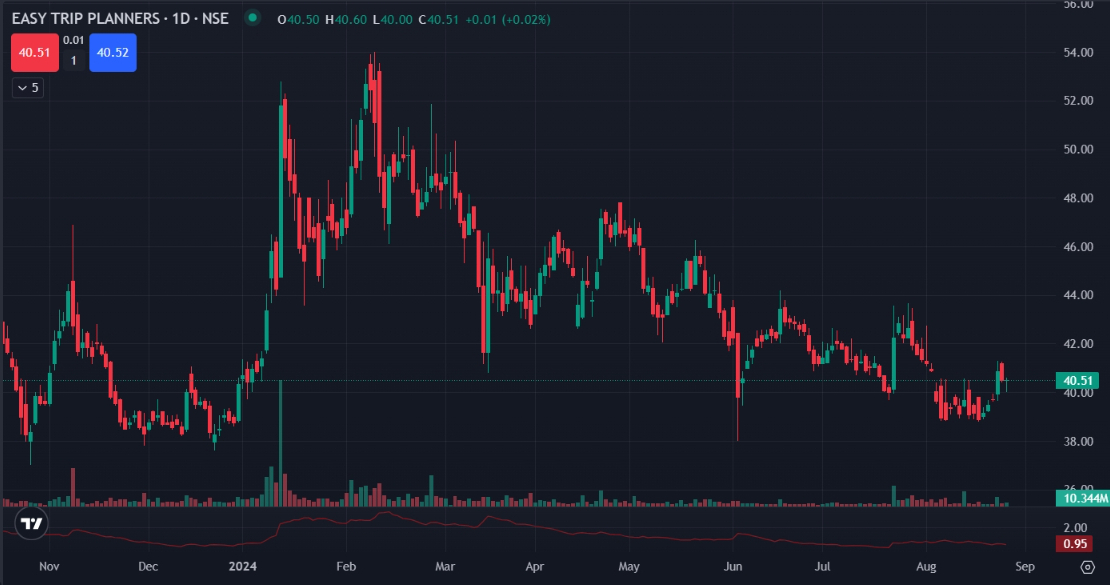
Task: Click the 46.00 price level on the axis
Action: 1078,247
